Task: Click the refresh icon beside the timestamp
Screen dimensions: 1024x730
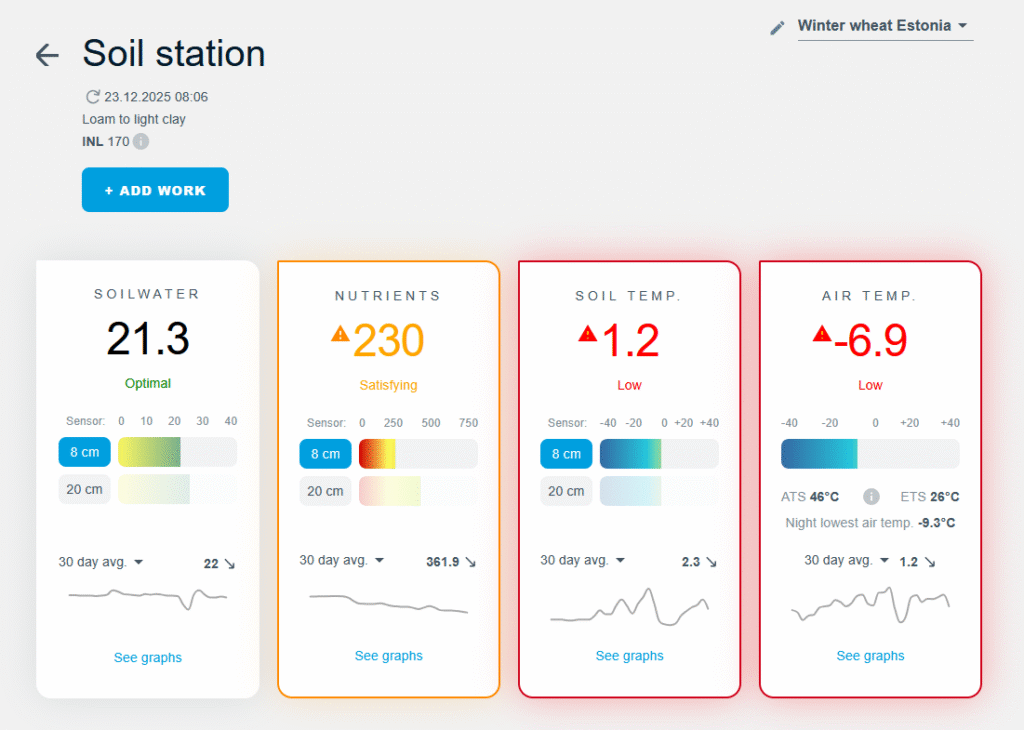Action: pos(92,97)
